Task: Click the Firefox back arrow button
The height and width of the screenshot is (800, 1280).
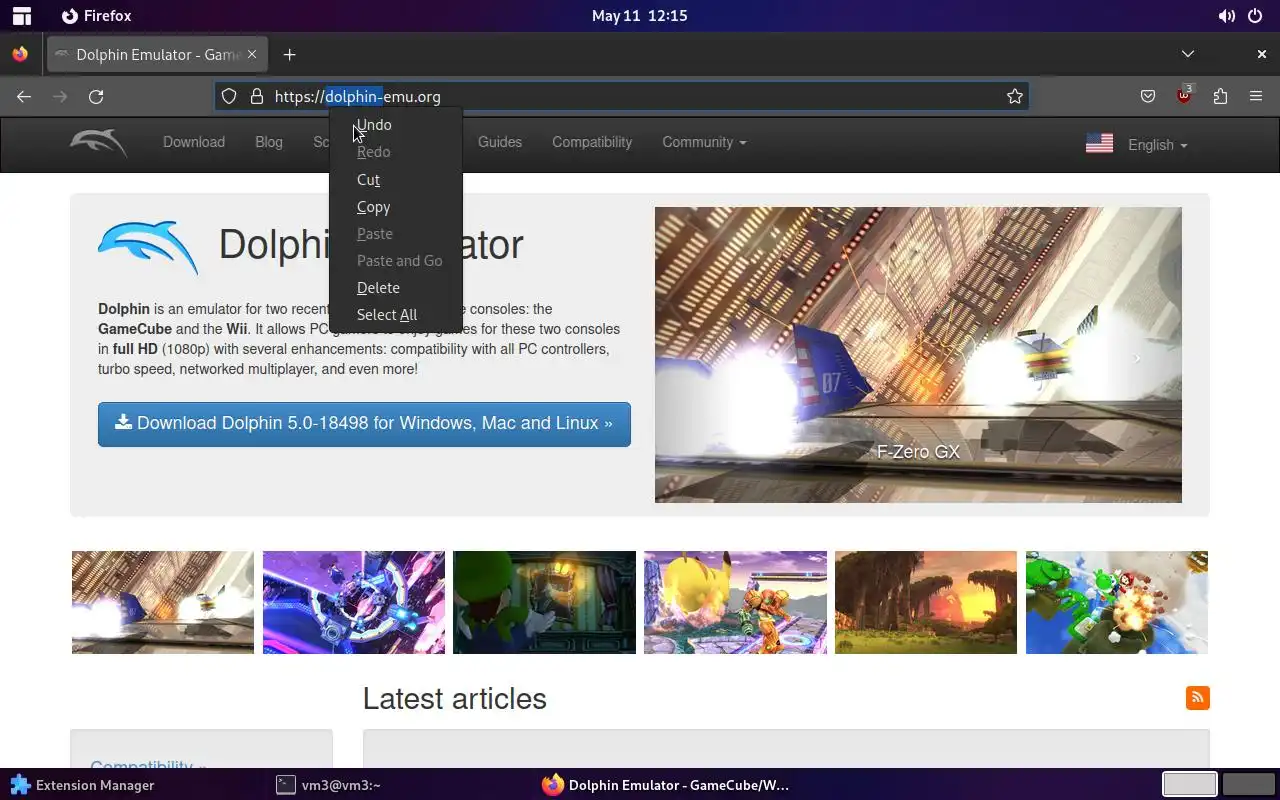Action: pyautogui.click(x=24, y=96)
